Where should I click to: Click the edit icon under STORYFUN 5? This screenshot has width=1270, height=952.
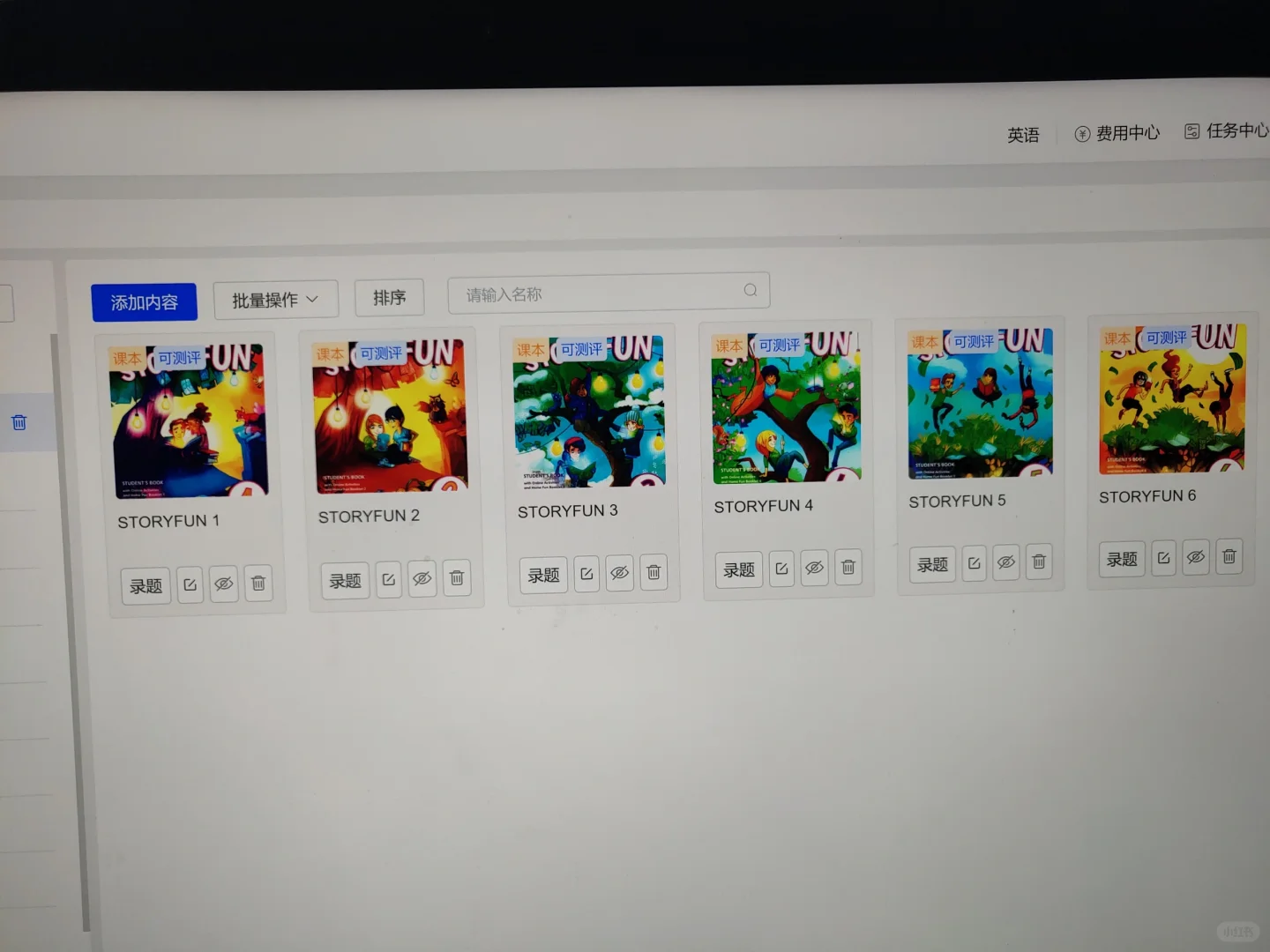(973, 563)
